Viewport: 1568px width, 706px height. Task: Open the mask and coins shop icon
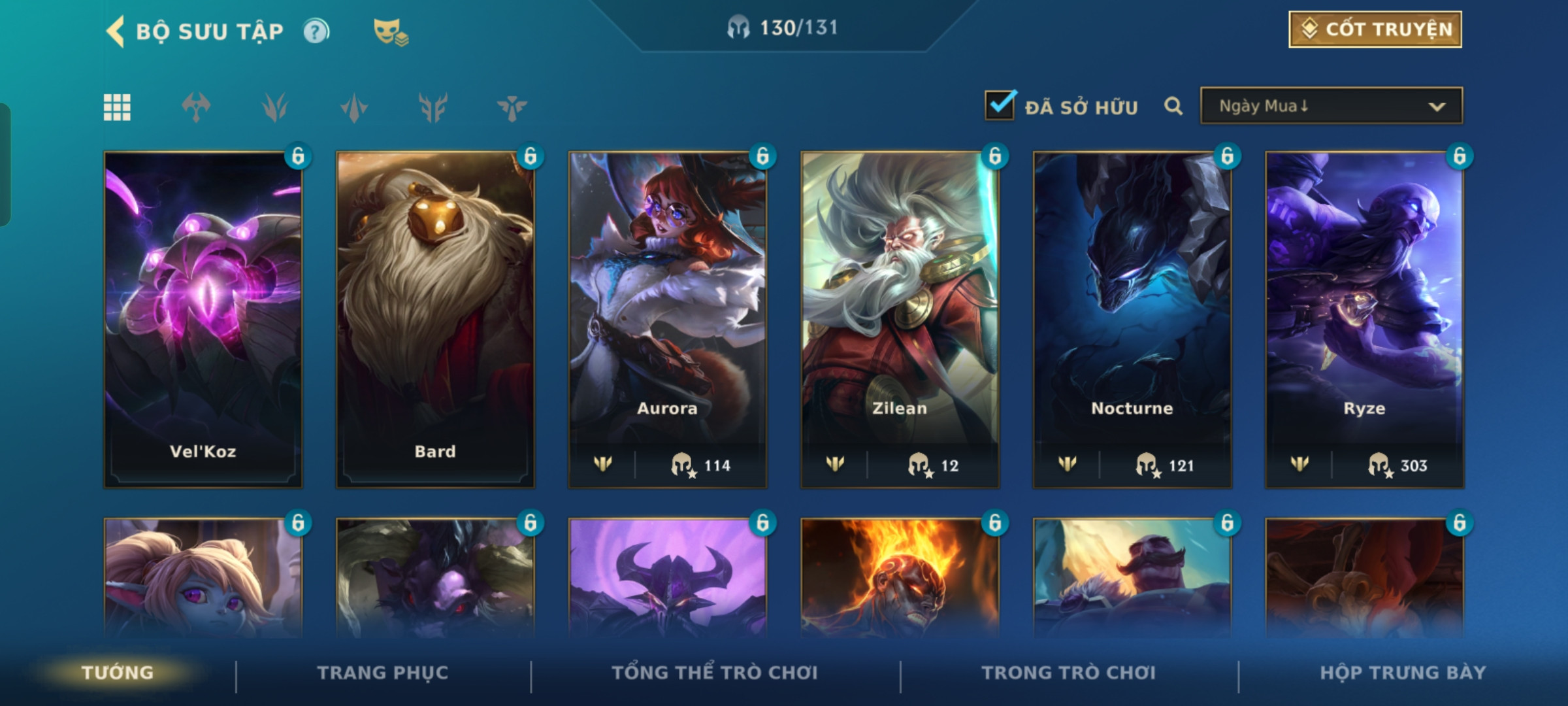click(x=390, y=32)
